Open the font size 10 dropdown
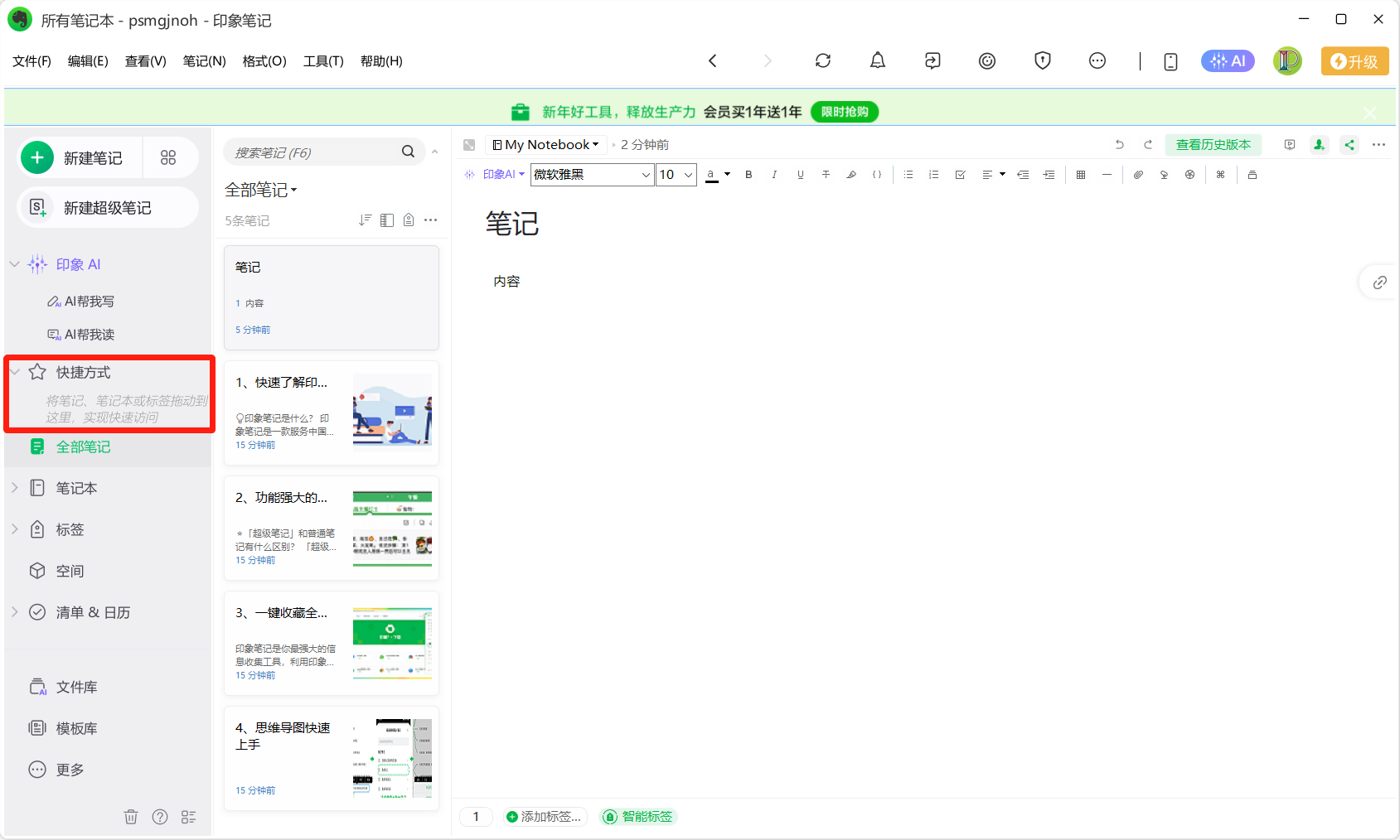Image resolution: width=1400 pixels, height=840 pixels. (x=676, y=175)
